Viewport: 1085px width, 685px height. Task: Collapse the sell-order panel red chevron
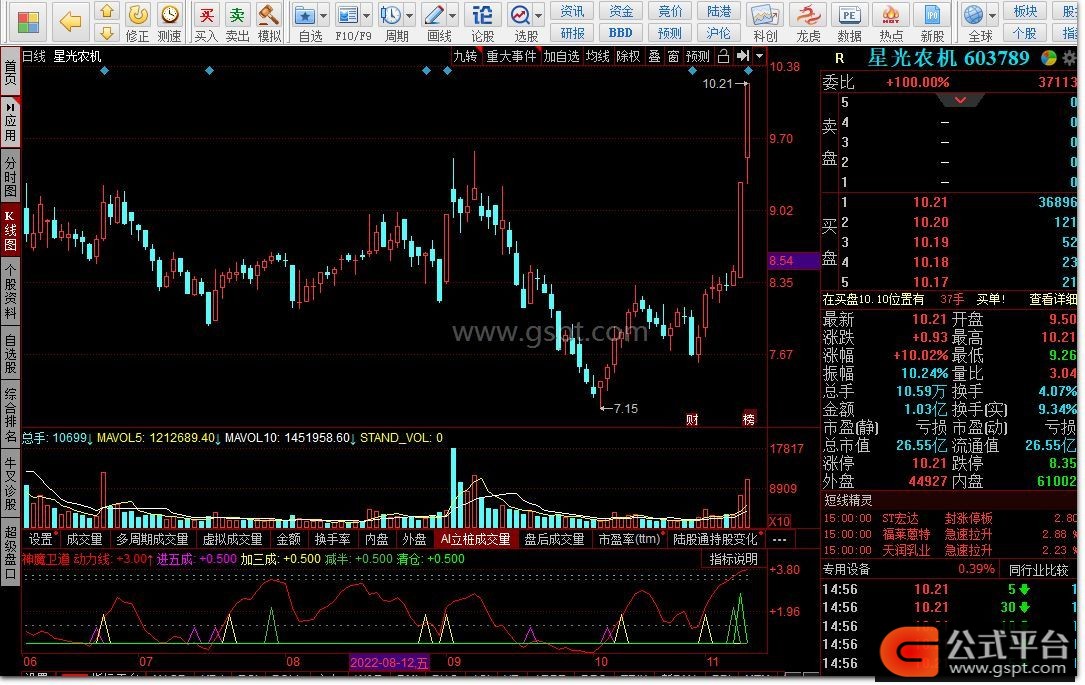click(960, 101)
